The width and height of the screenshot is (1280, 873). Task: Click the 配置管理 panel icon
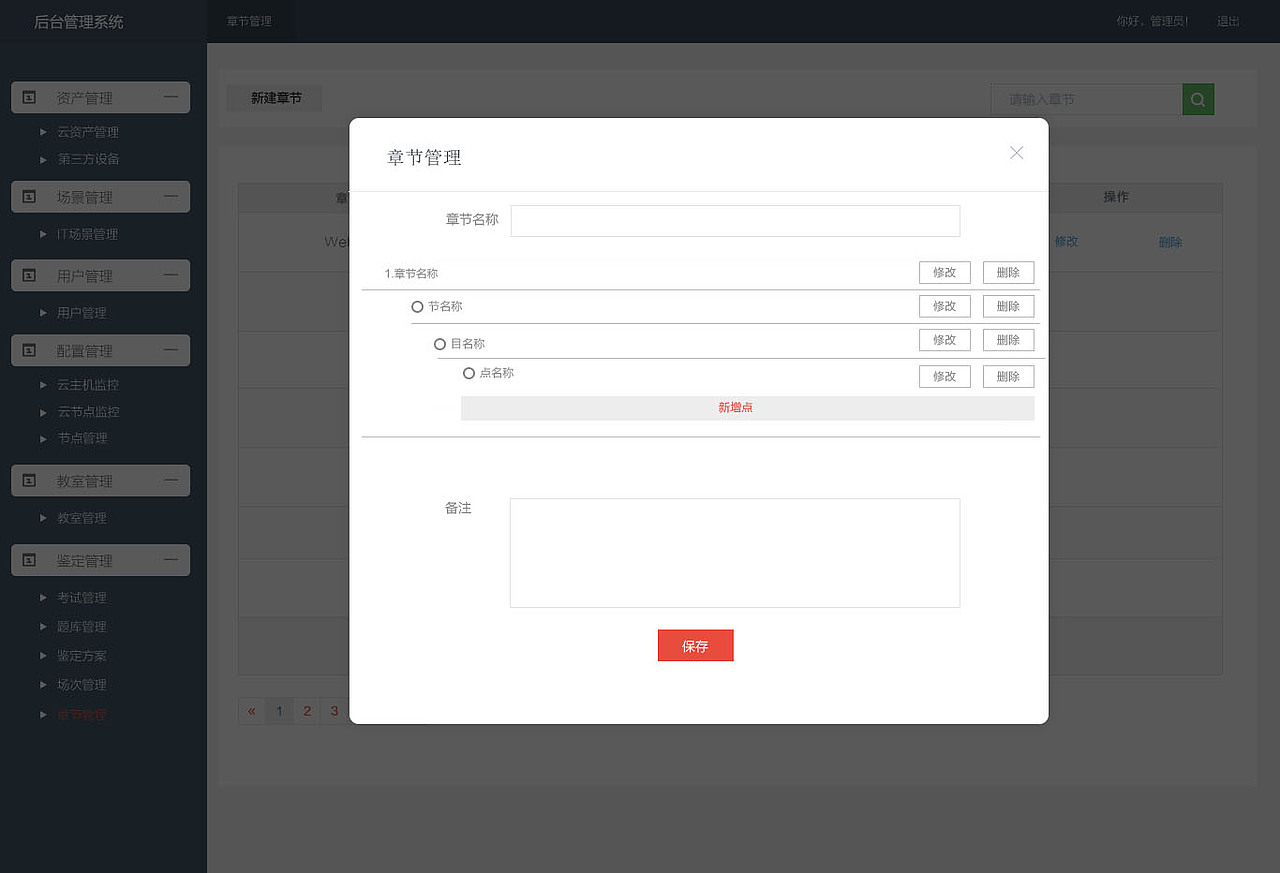click(29, 350)
